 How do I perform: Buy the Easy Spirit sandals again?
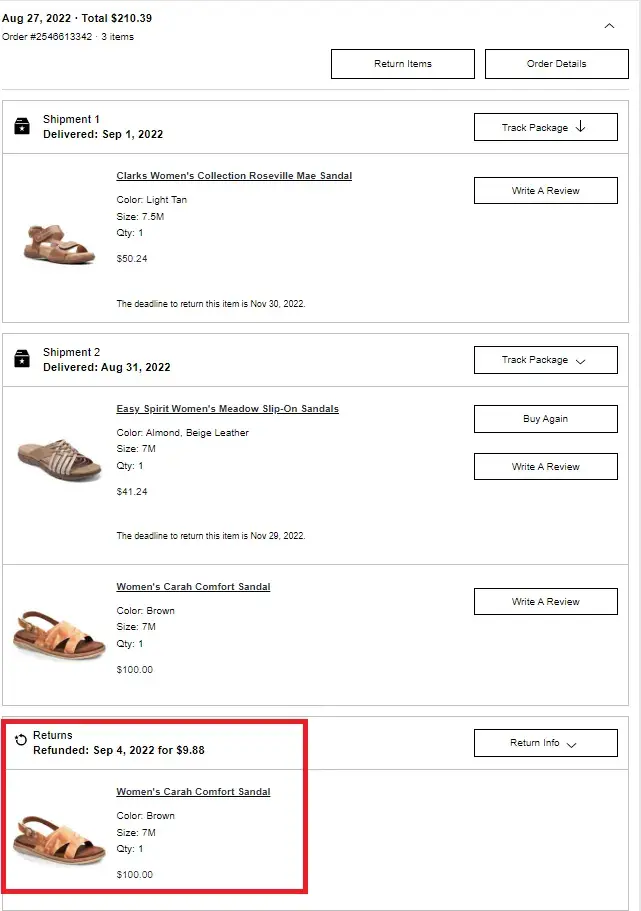pos(545,419)
